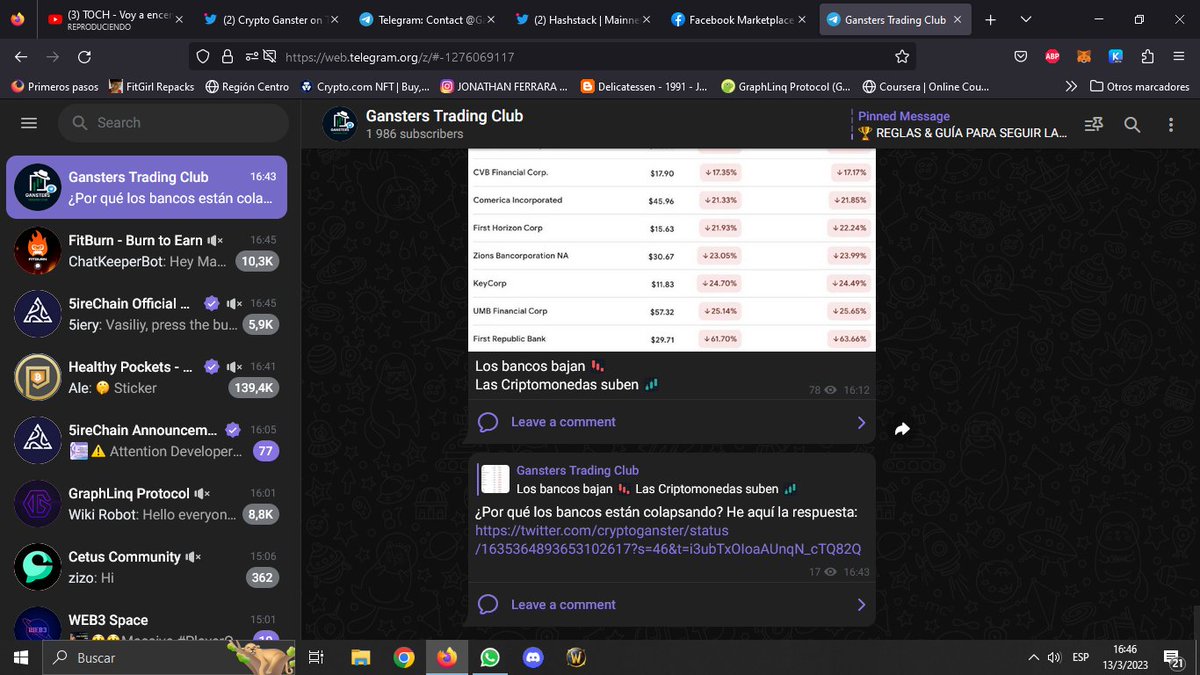Image resolution: width=1200 pixels, height=675 pixels.
Task: Show more bookmarks with the chevron
Action: coord(1071,87)
